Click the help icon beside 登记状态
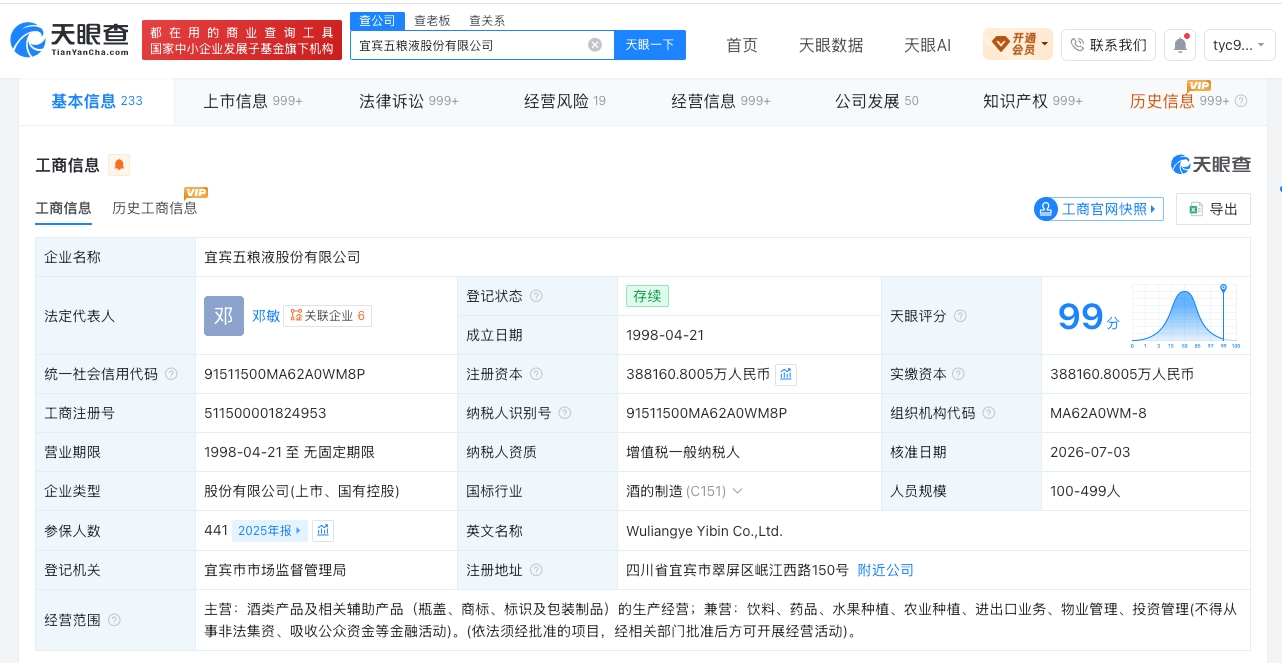 click(536, 296)
